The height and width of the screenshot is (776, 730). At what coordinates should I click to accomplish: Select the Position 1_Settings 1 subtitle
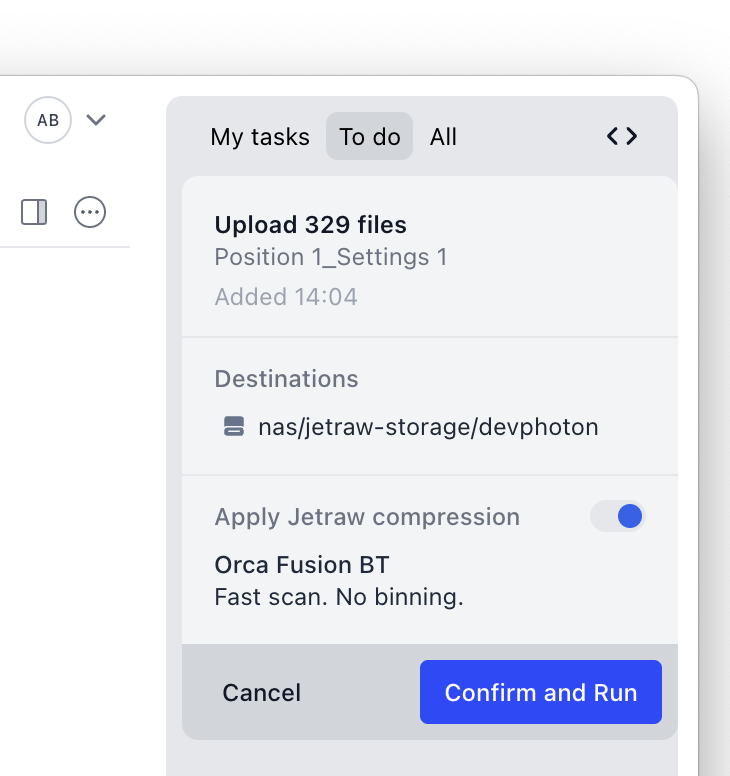(330, 257)
